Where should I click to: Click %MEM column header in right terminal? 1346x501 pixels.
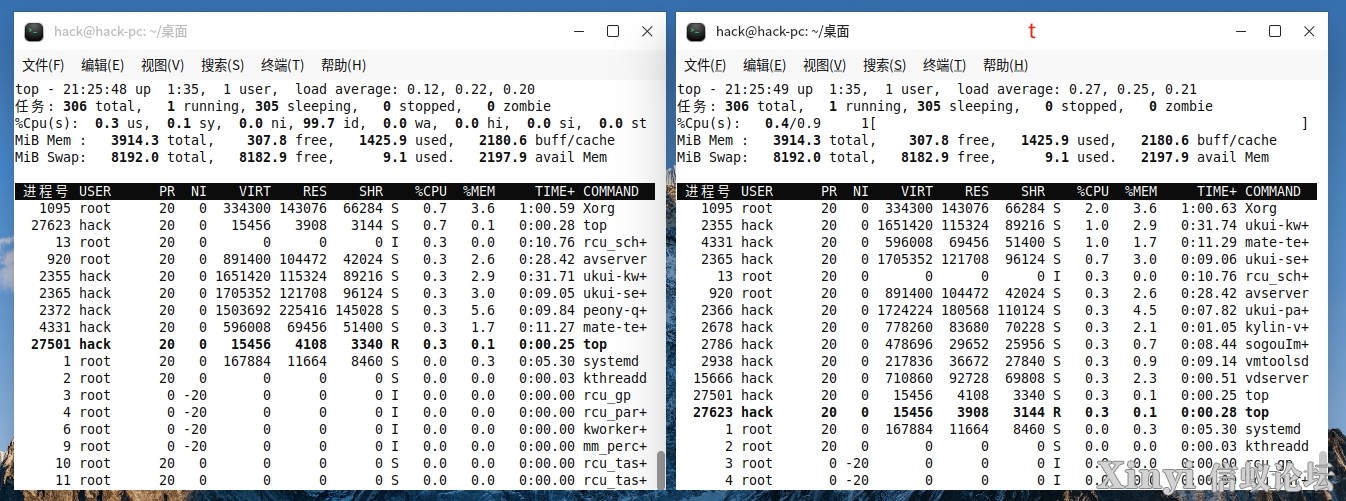[1141, 191]
